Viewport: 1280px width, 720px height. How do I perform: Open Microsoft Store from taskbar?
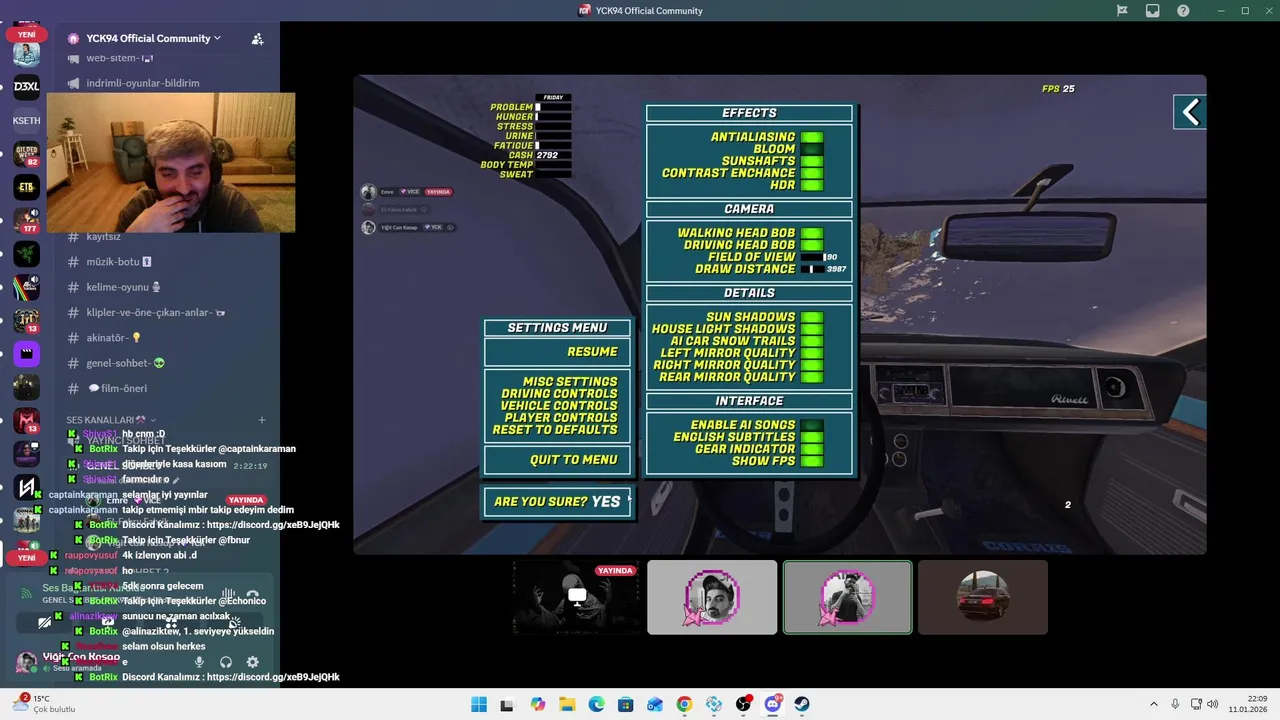click(x=626, y=704)
